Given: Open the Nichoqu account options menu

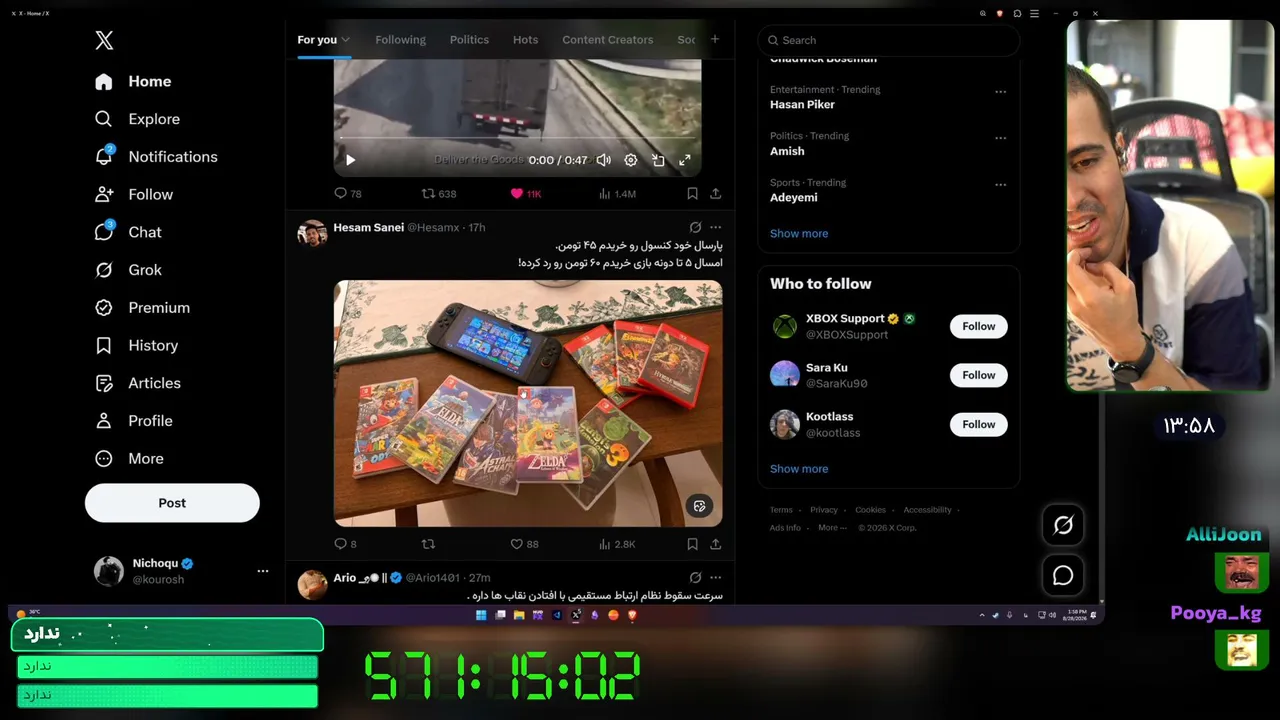Looking at the screenshot, I should (x=263, y=571).
